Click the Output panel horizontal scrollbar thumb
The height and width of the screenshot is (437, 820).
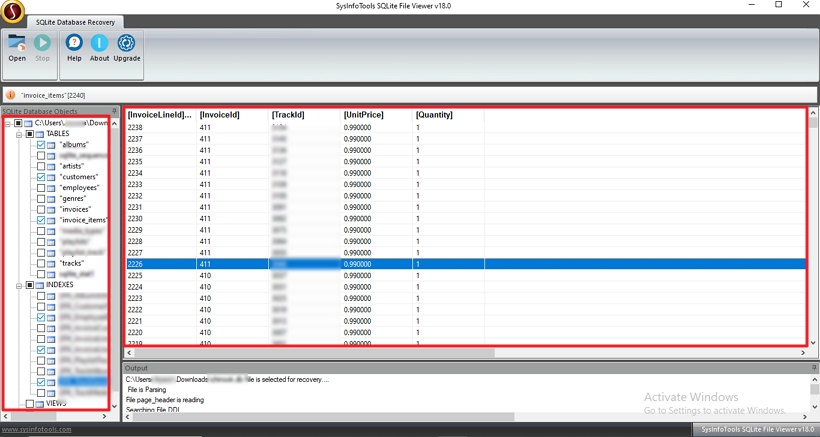coord(323,417)
